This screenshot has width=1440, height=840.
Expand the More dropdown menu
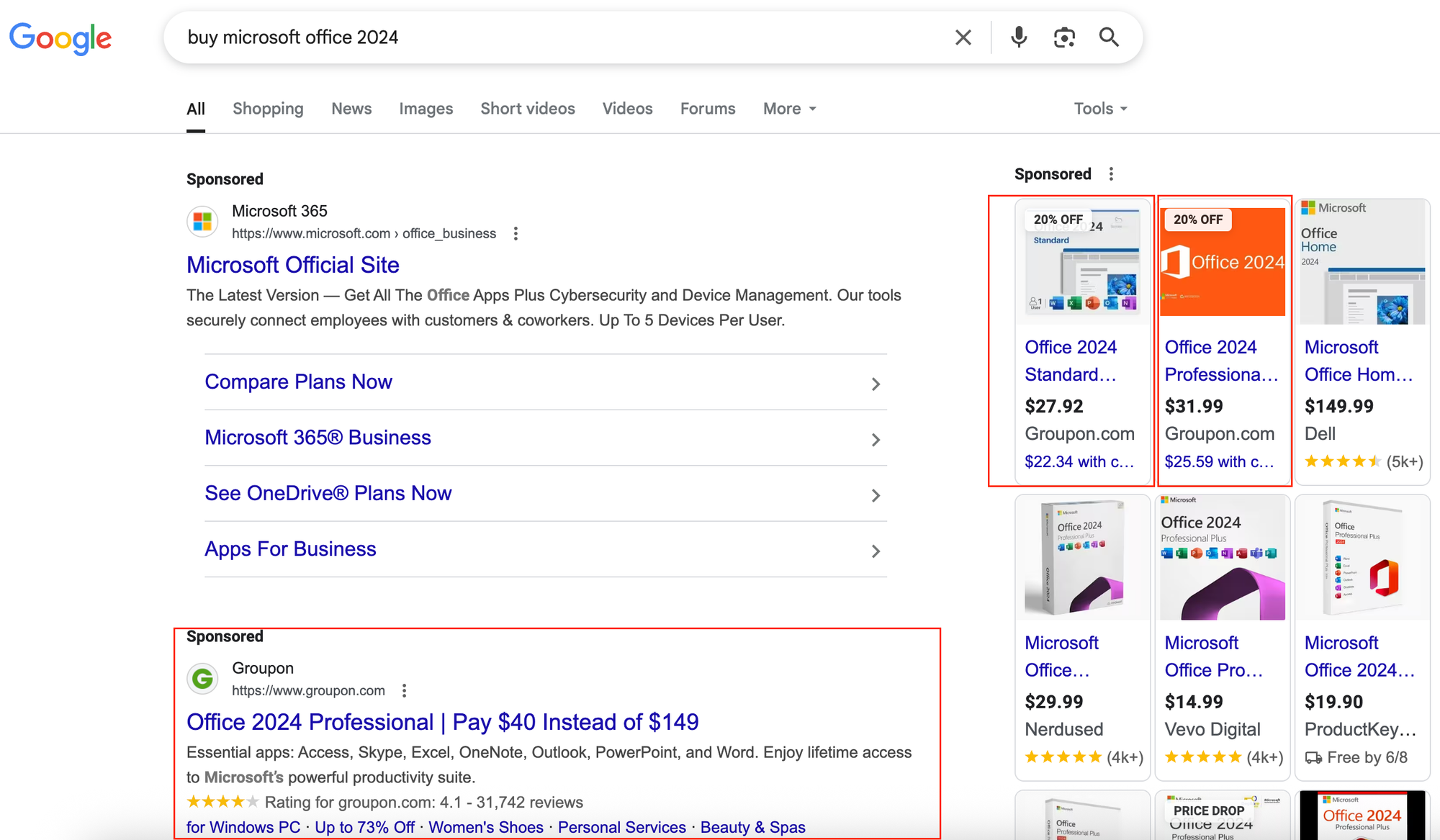click(x=790, y=109)
